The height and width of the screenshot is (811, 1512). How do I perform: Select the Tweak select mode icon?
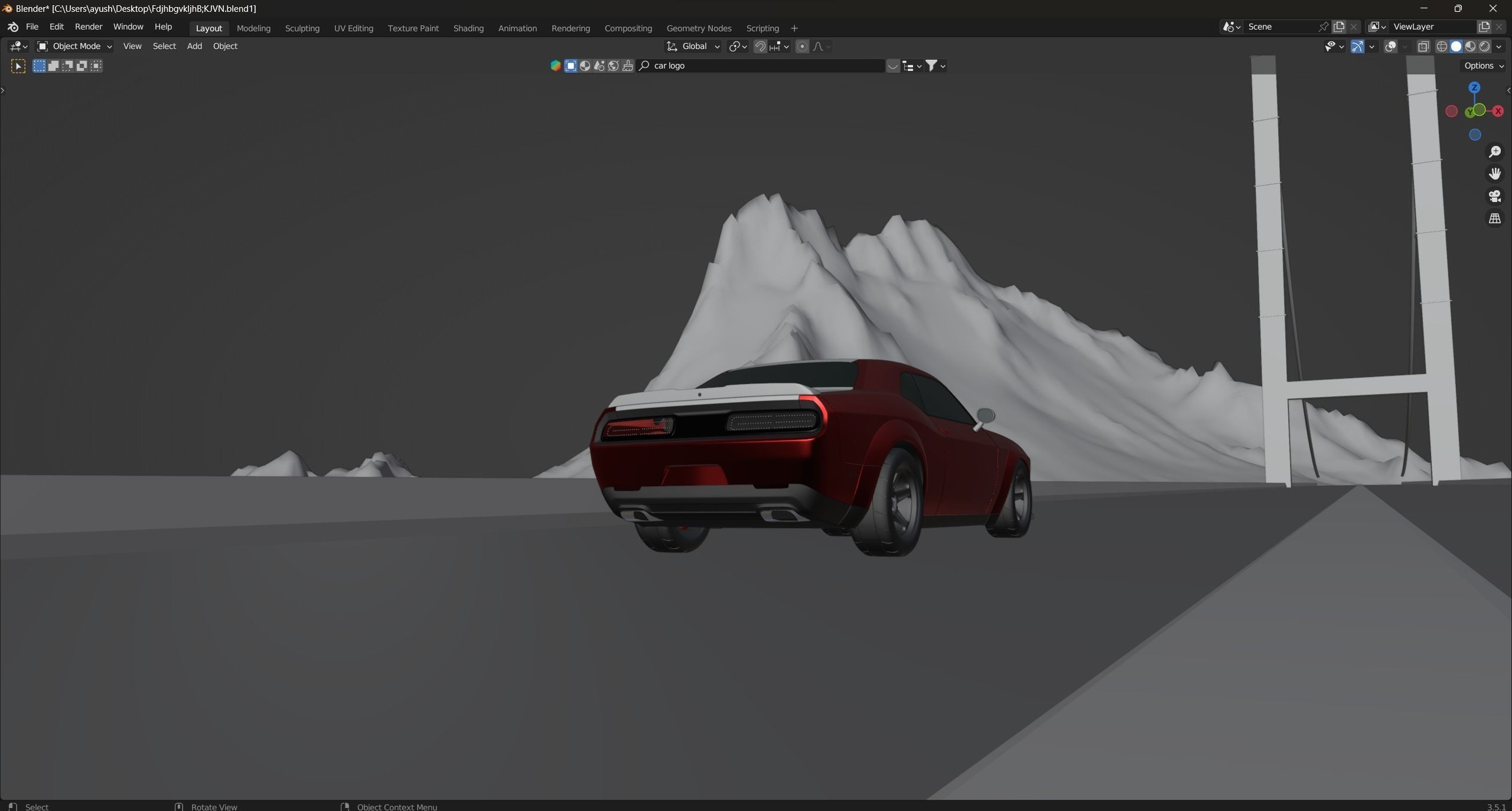18,66
